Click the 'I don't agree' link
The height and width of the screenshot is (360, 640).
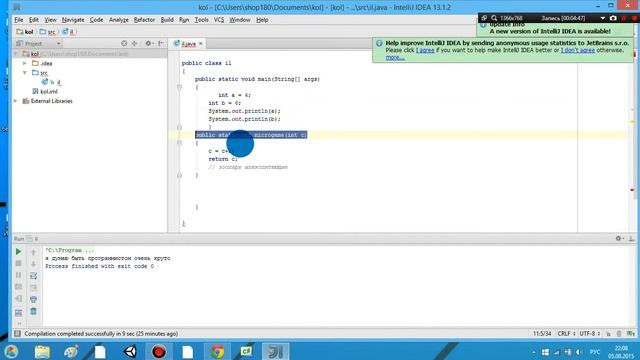(x=578, y=50)
